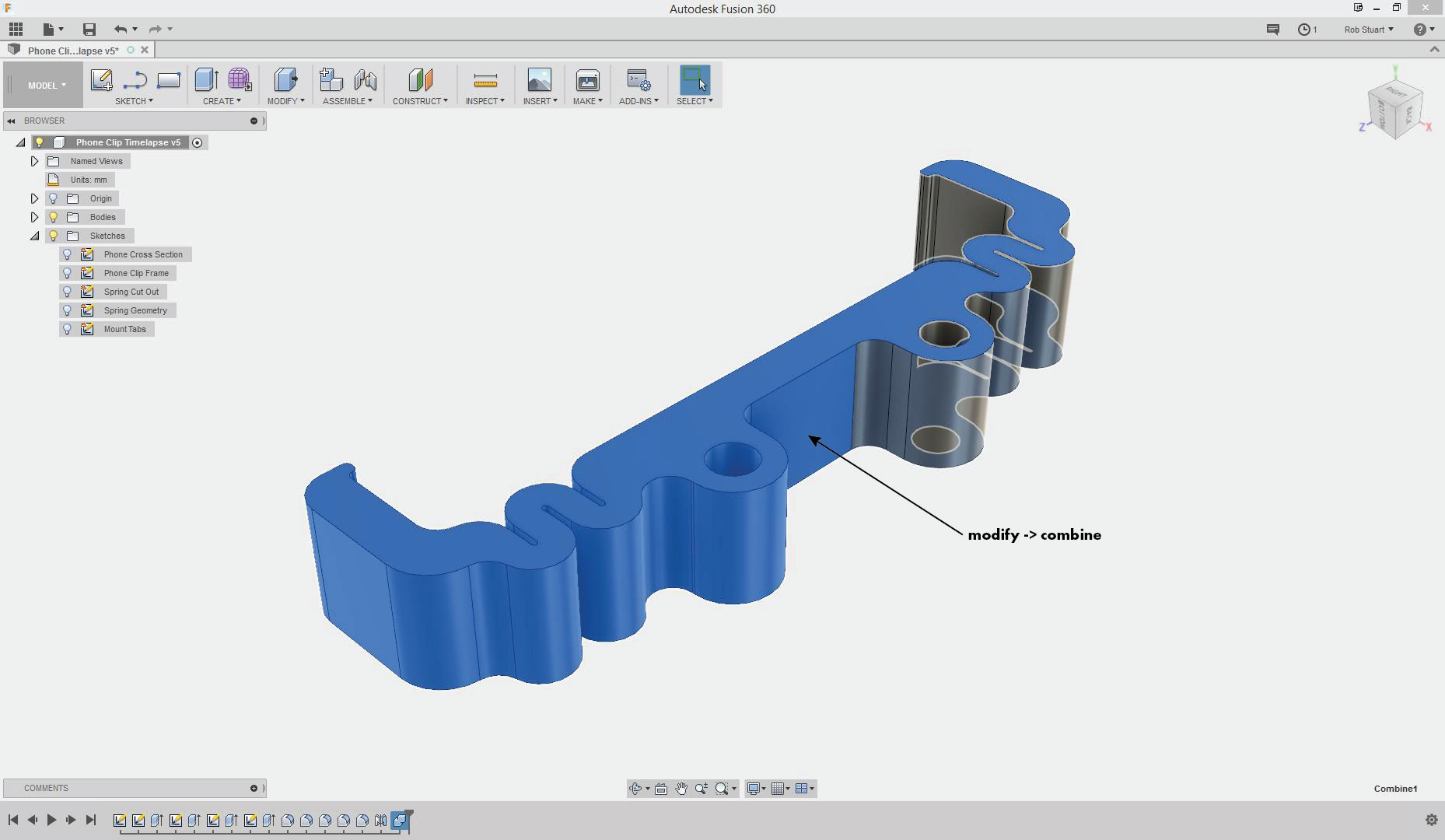Click the Look At icon
Screen dimensions: 1445x840
tap(661, 789)
